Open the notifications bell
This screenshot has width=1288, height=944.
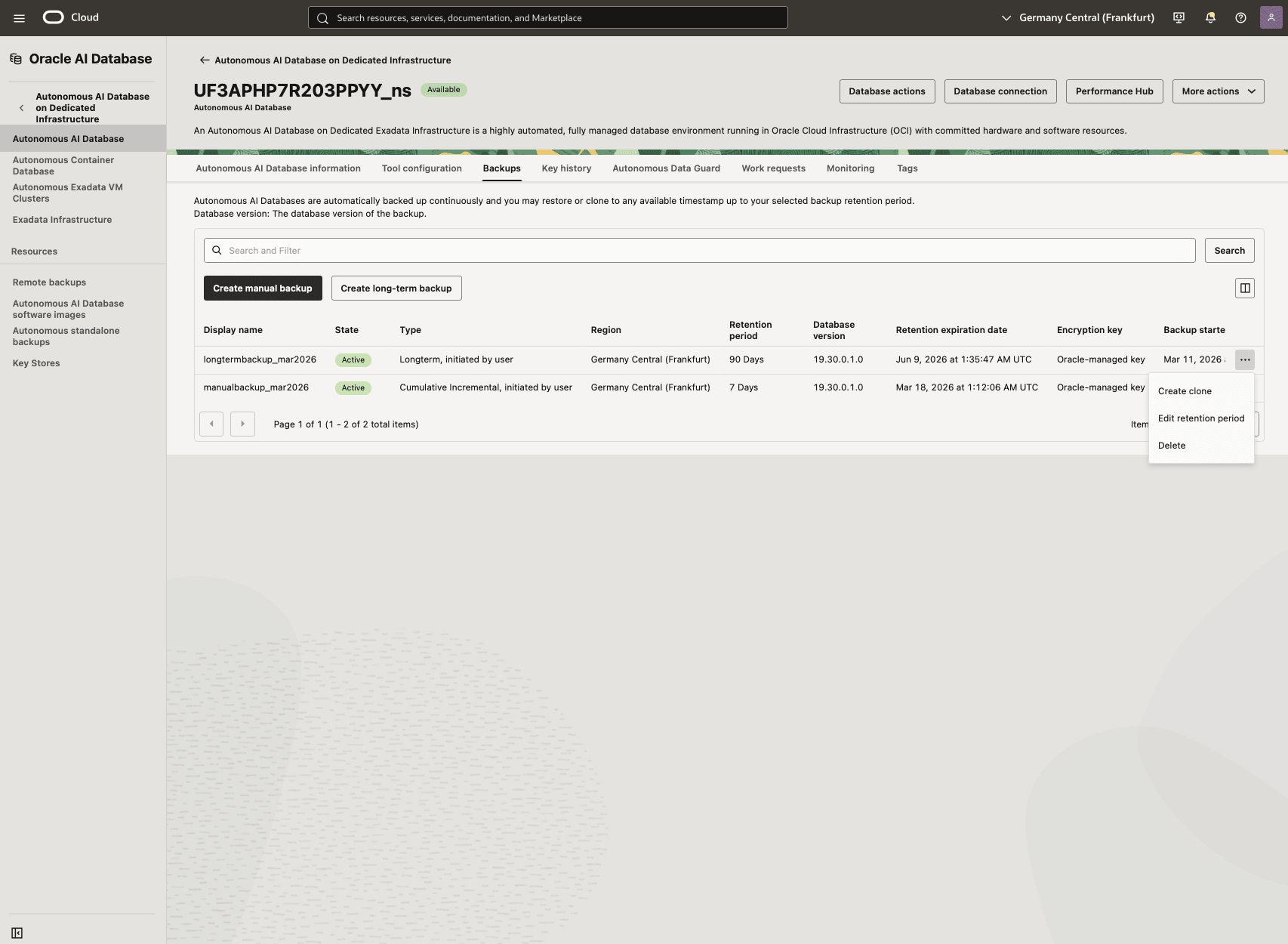[1210, 17]
